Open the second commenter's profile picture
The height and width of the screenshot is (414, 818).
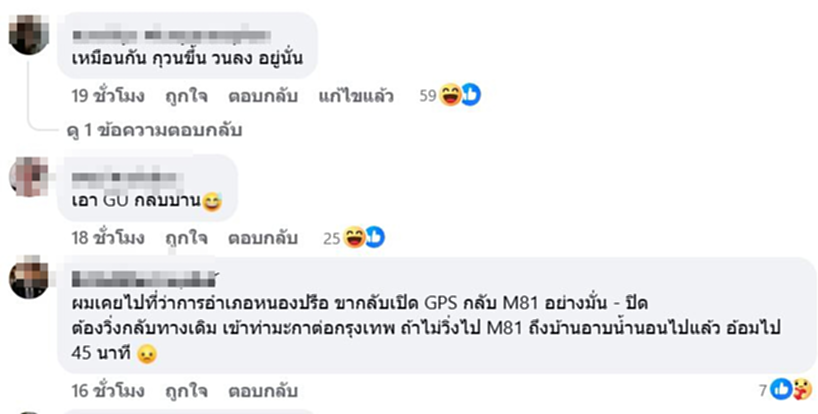point(29,176)
